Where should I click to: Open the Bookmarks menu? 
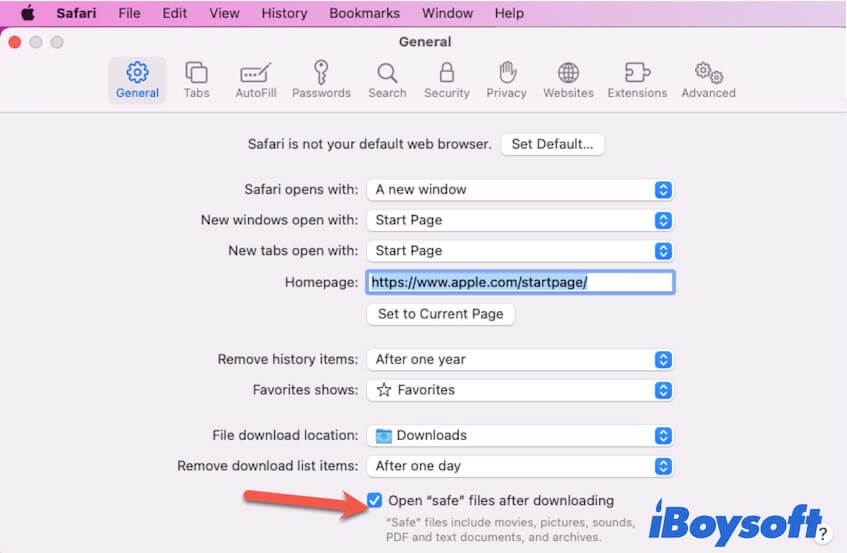[x=364, y=13]
